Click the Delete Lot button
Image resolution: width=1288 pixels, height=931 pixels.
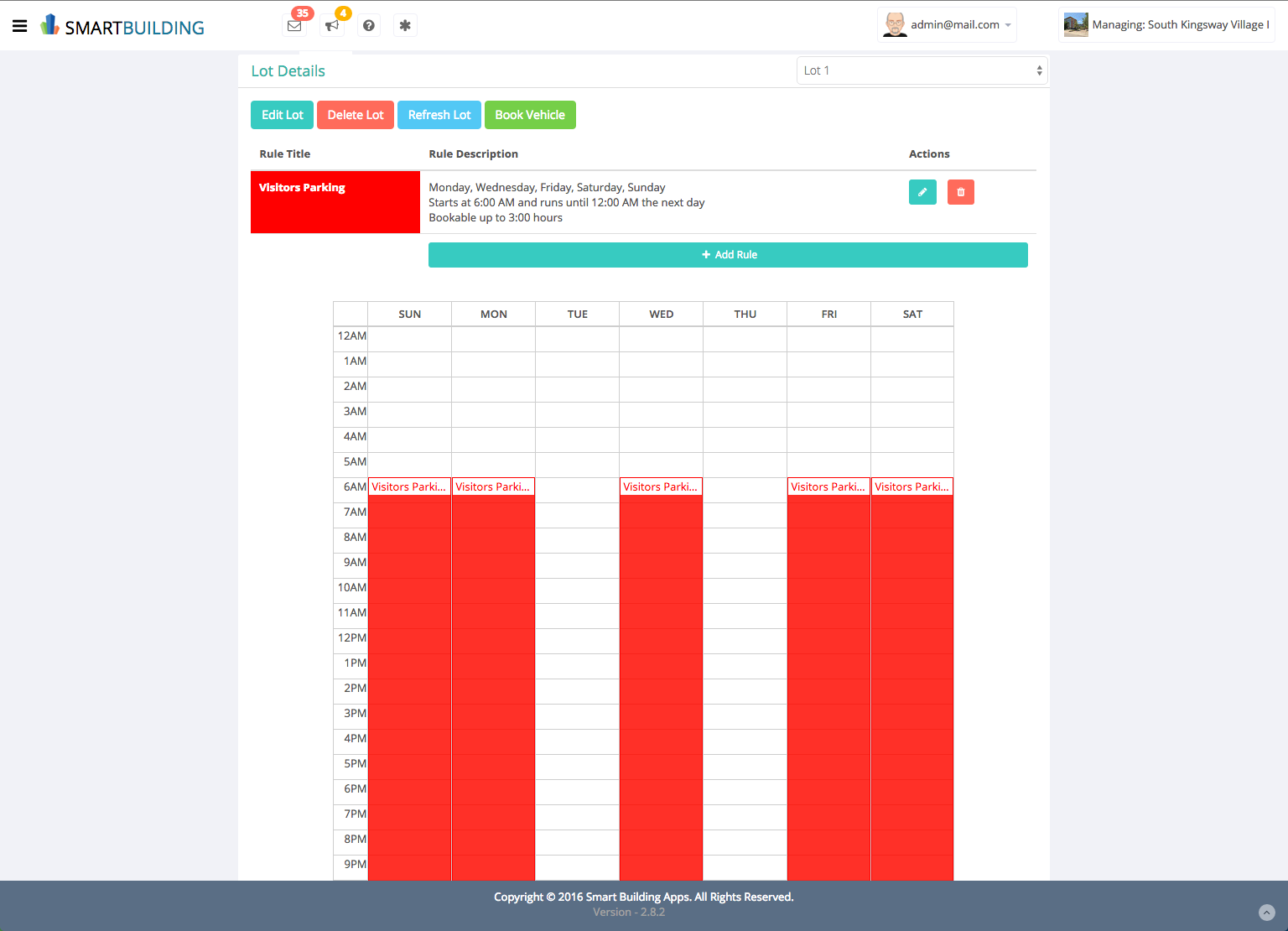point(355,115)
